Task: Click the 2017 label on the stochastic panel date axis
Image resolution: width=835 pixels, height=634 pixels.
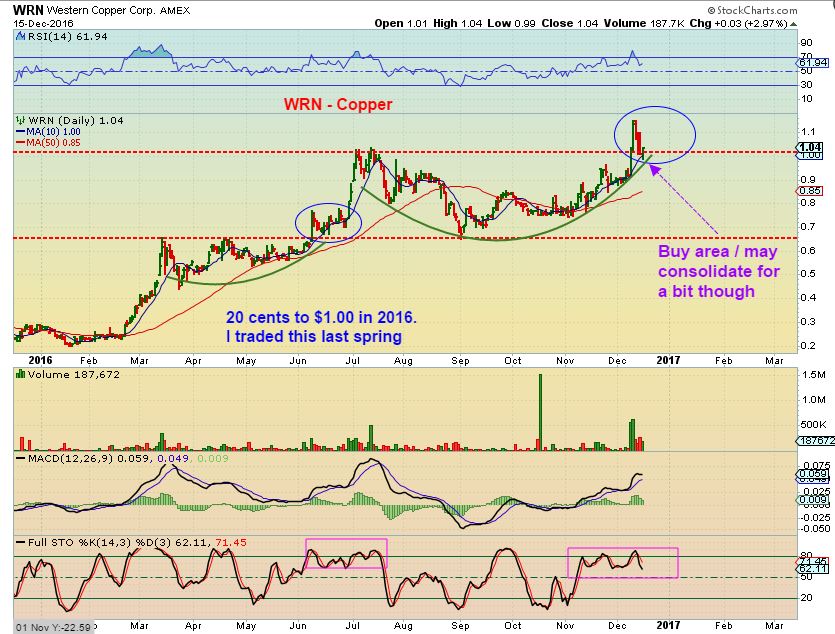Action: tap(668, 625)
